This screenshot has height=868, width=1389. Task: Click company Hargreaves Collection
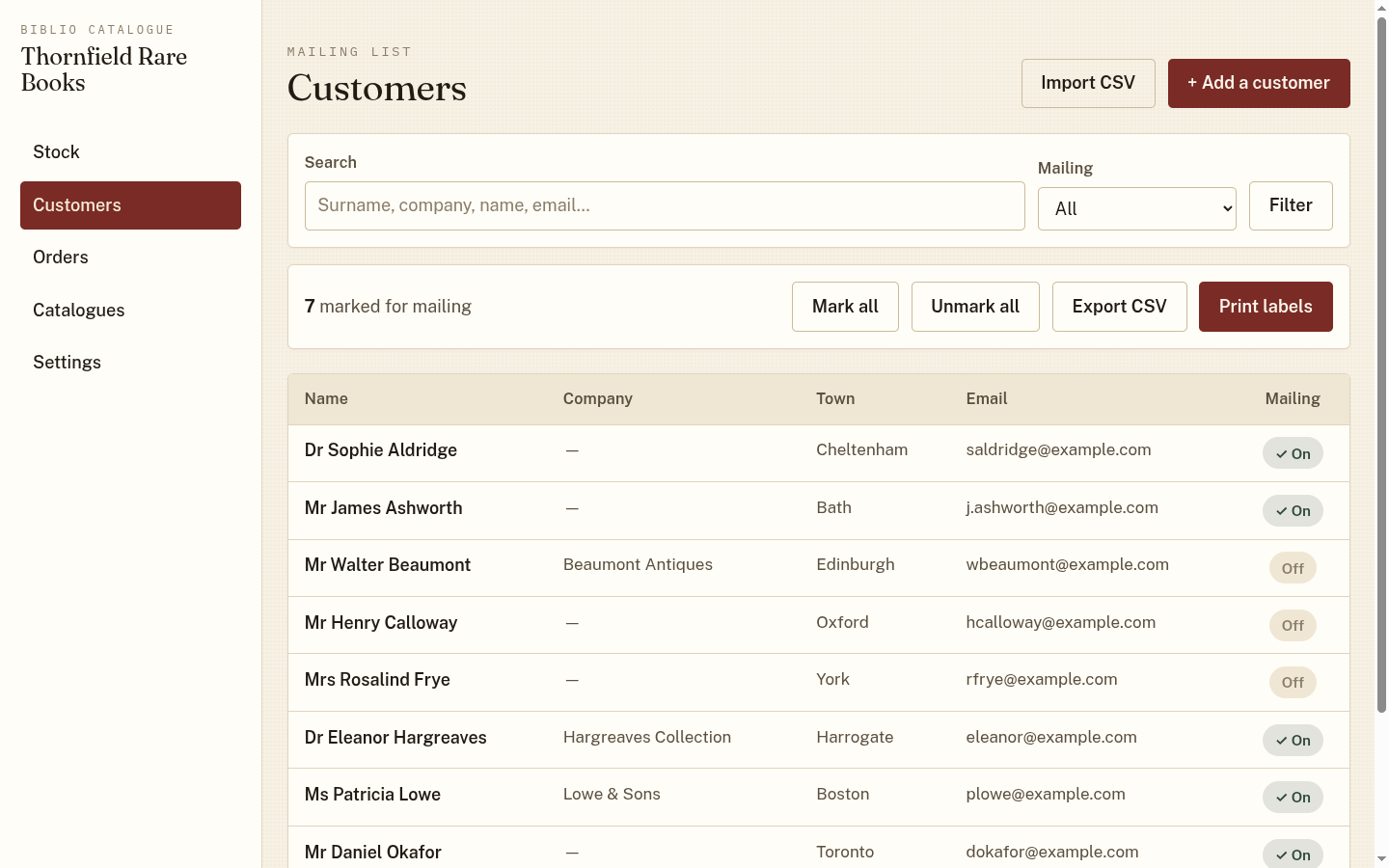[x=647, y=738]
